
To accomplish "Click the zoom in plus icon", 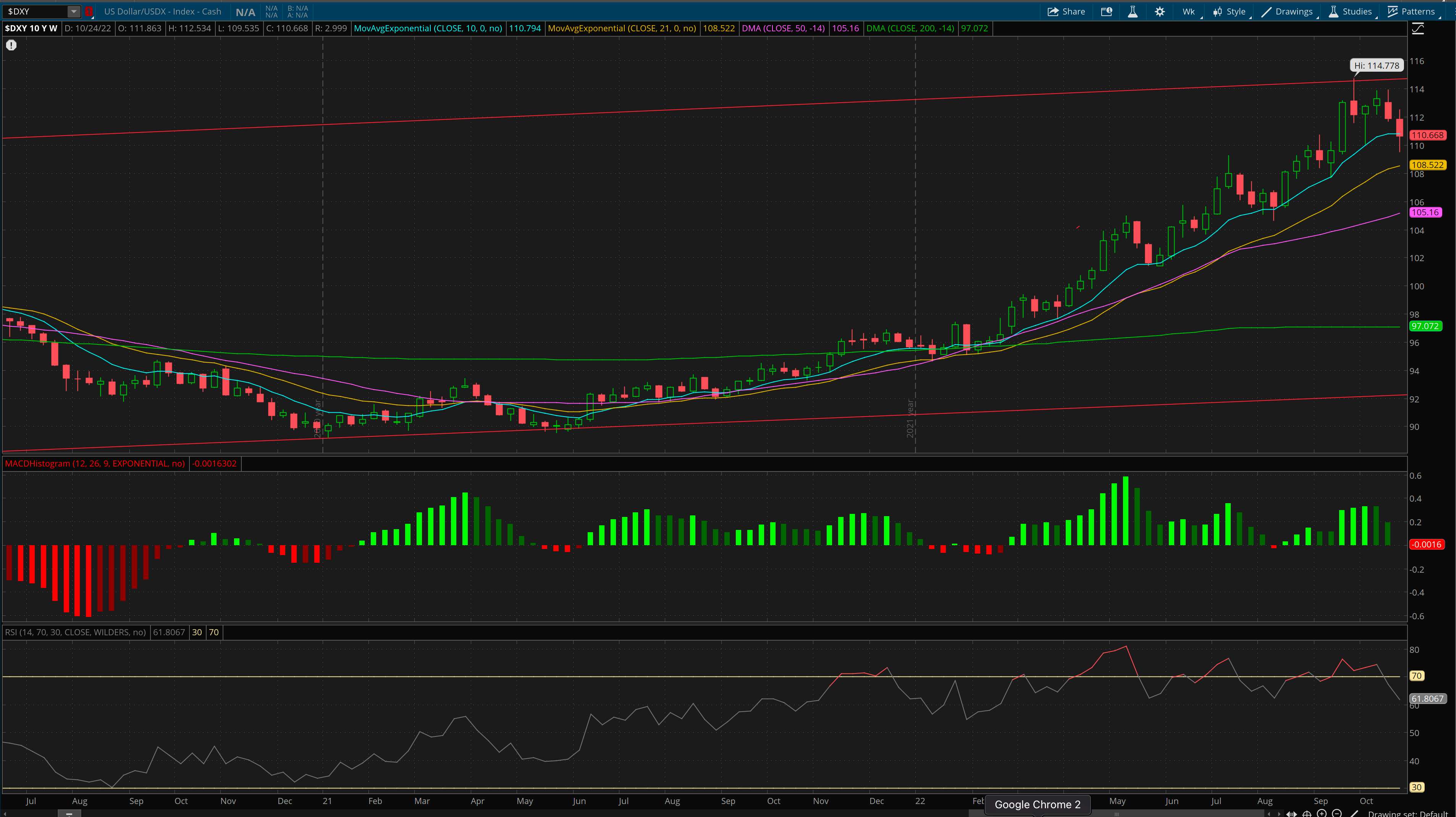I will 1322,814.
